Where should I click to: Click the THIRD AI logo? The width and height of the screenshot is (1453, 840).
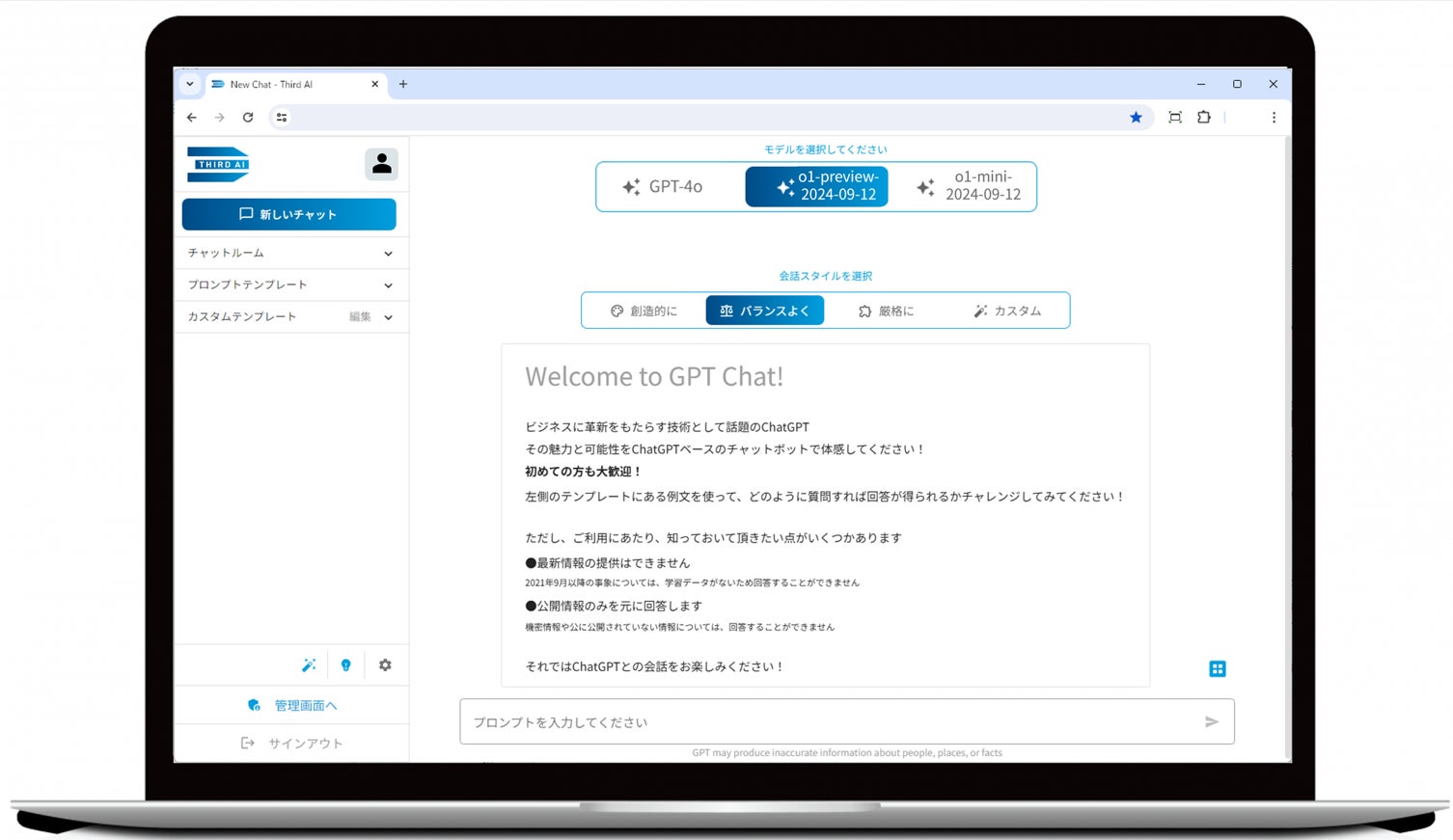point(218,164)
